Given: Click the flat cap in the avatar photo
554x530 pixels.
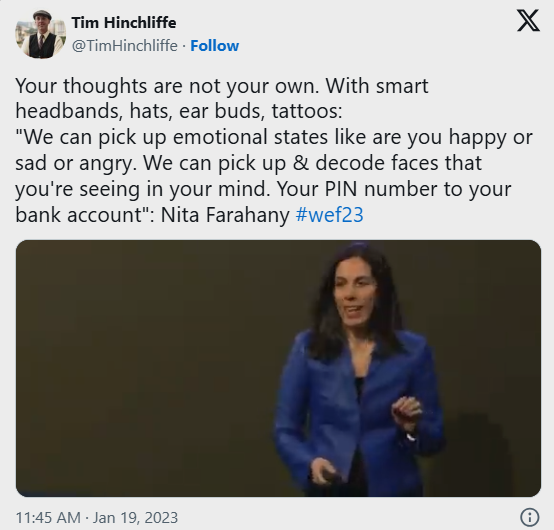Looking at the screenshot, I should (x=42, y=16).
